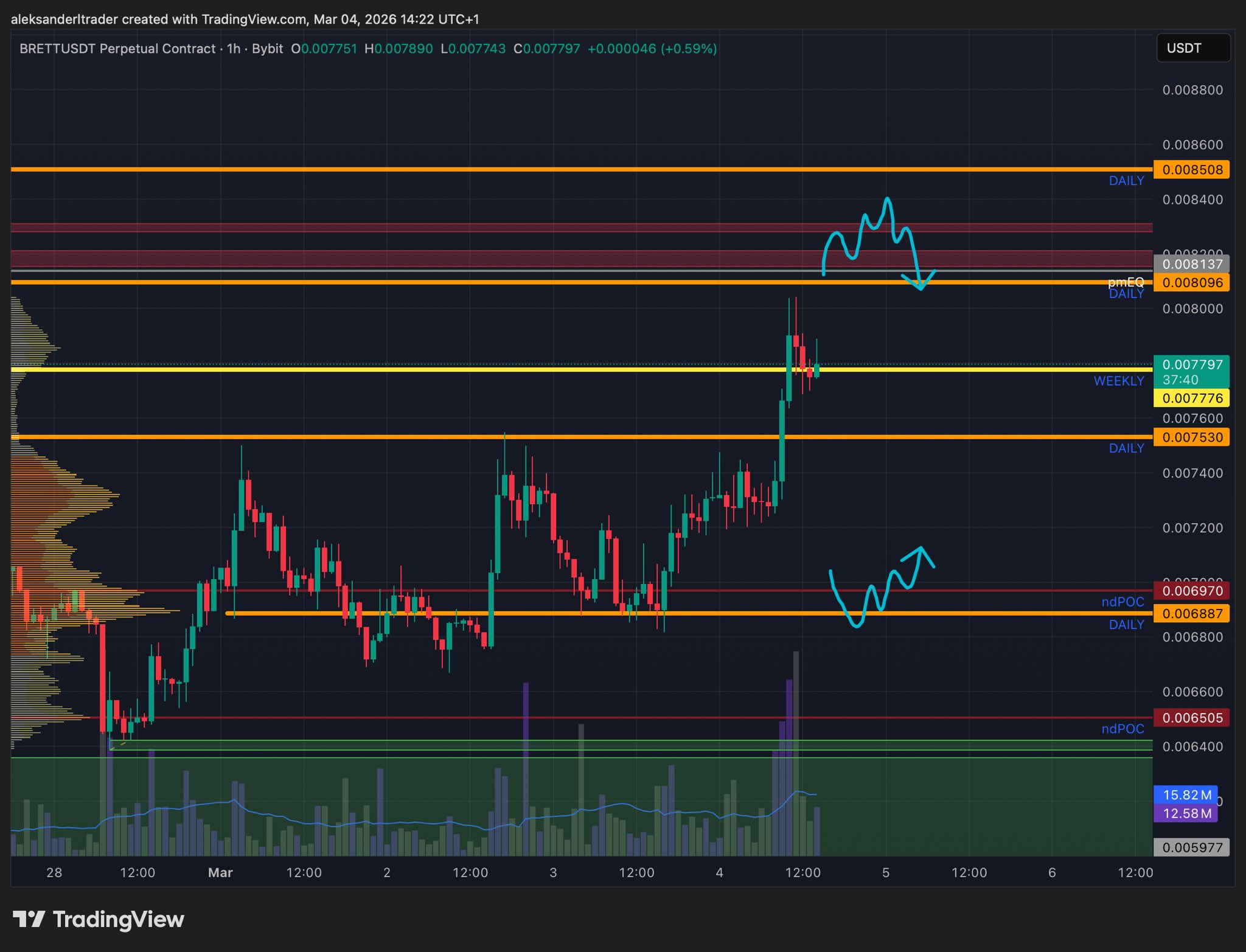Image resolution: width=1246 pixels, height=952 pixels.
Task: Click the dark red 0.006505 price label
Action: pyautogui.click(x=1191, y=718)
